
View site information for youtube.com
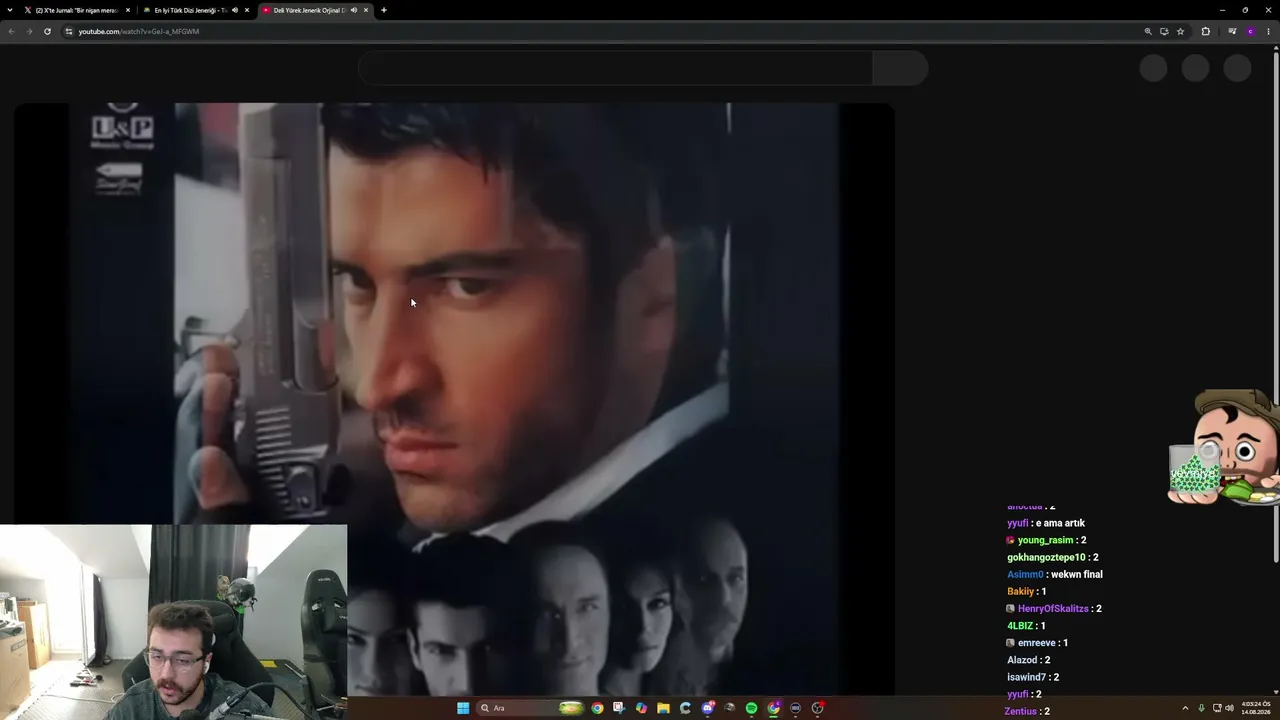point(69,31)
